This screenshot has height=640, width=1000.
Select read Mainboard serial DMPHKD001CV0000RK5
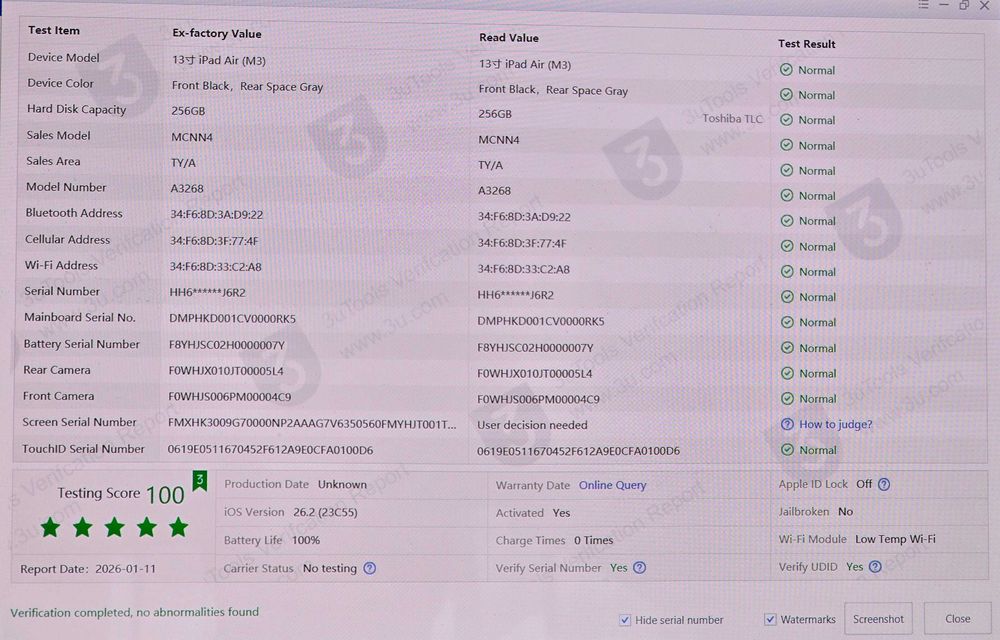click(541, 321)
